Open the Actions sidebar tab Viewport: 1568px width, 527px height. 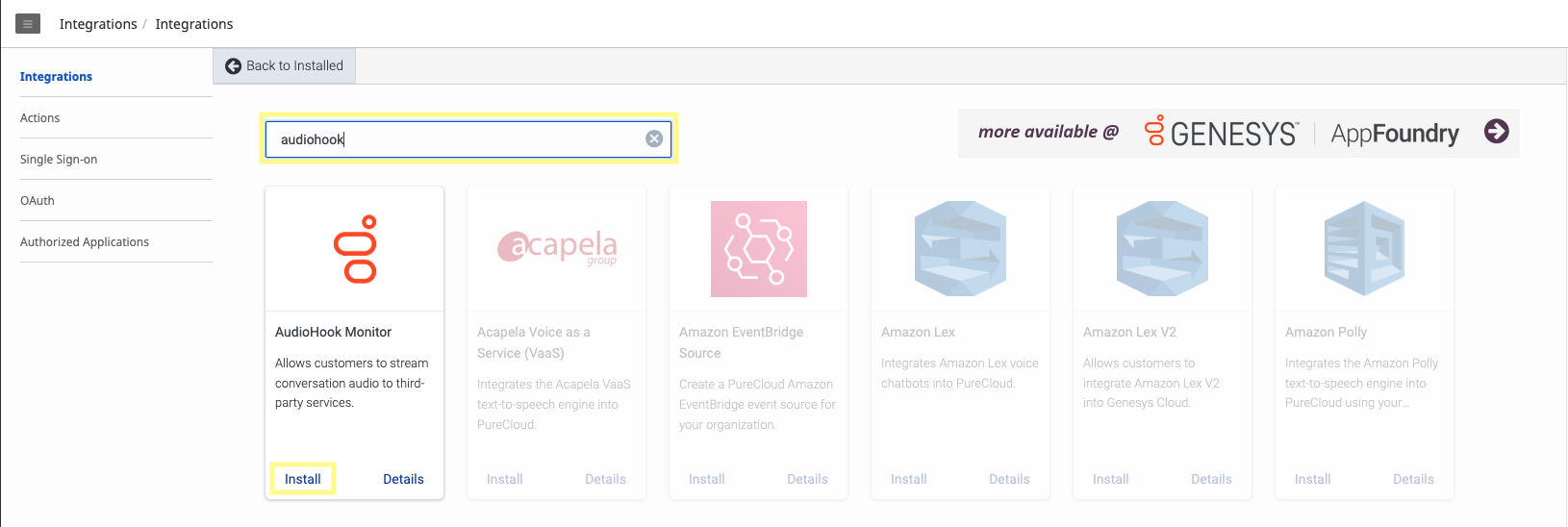click(x=40, y=118)
